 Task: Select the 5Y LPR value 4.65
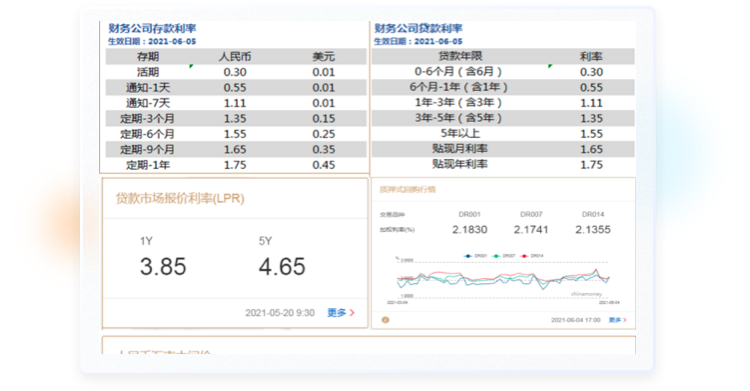(x=282, y=267)
